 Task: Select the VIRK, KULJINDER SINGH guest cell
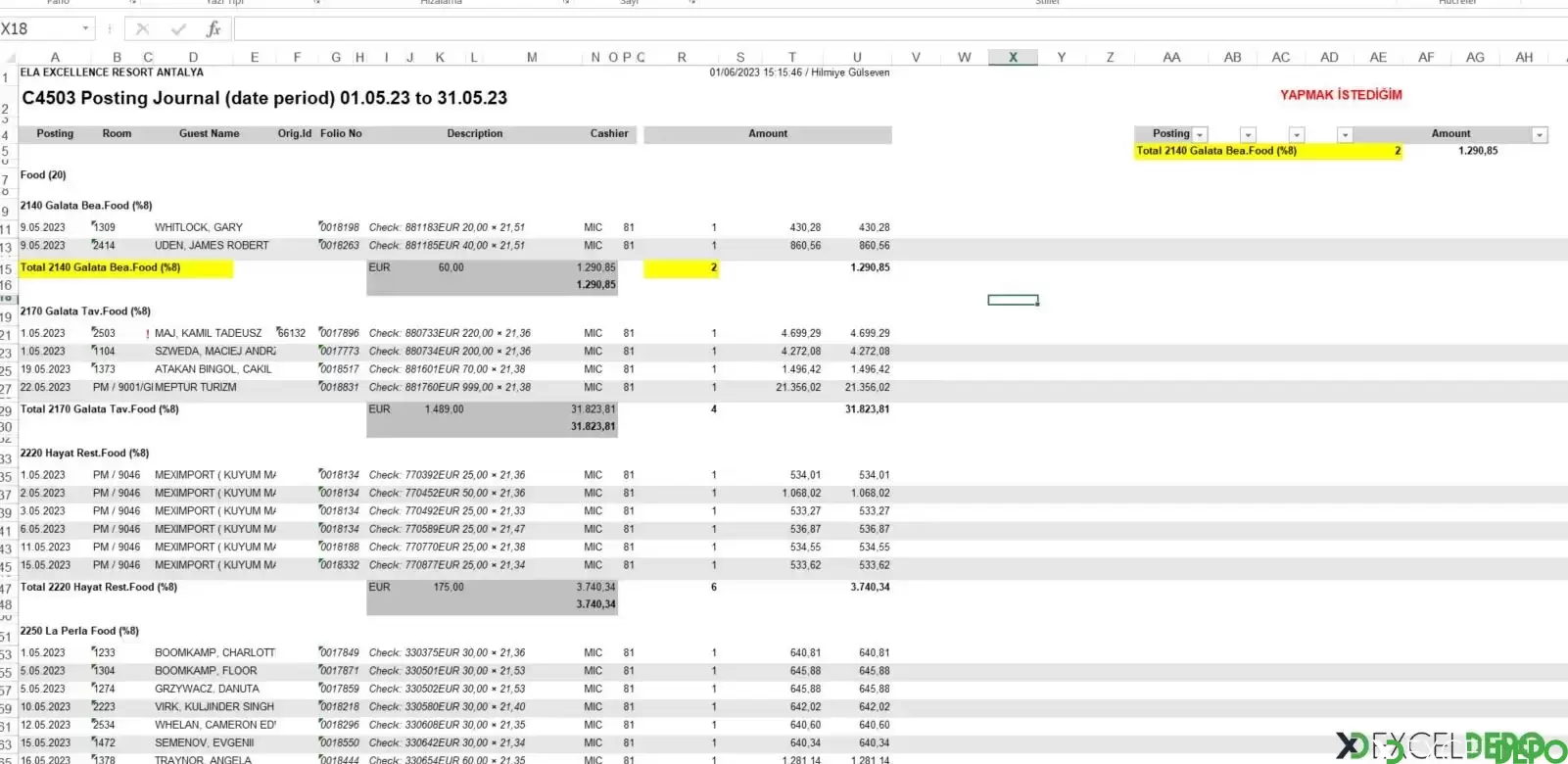click(x=214, y=706)
